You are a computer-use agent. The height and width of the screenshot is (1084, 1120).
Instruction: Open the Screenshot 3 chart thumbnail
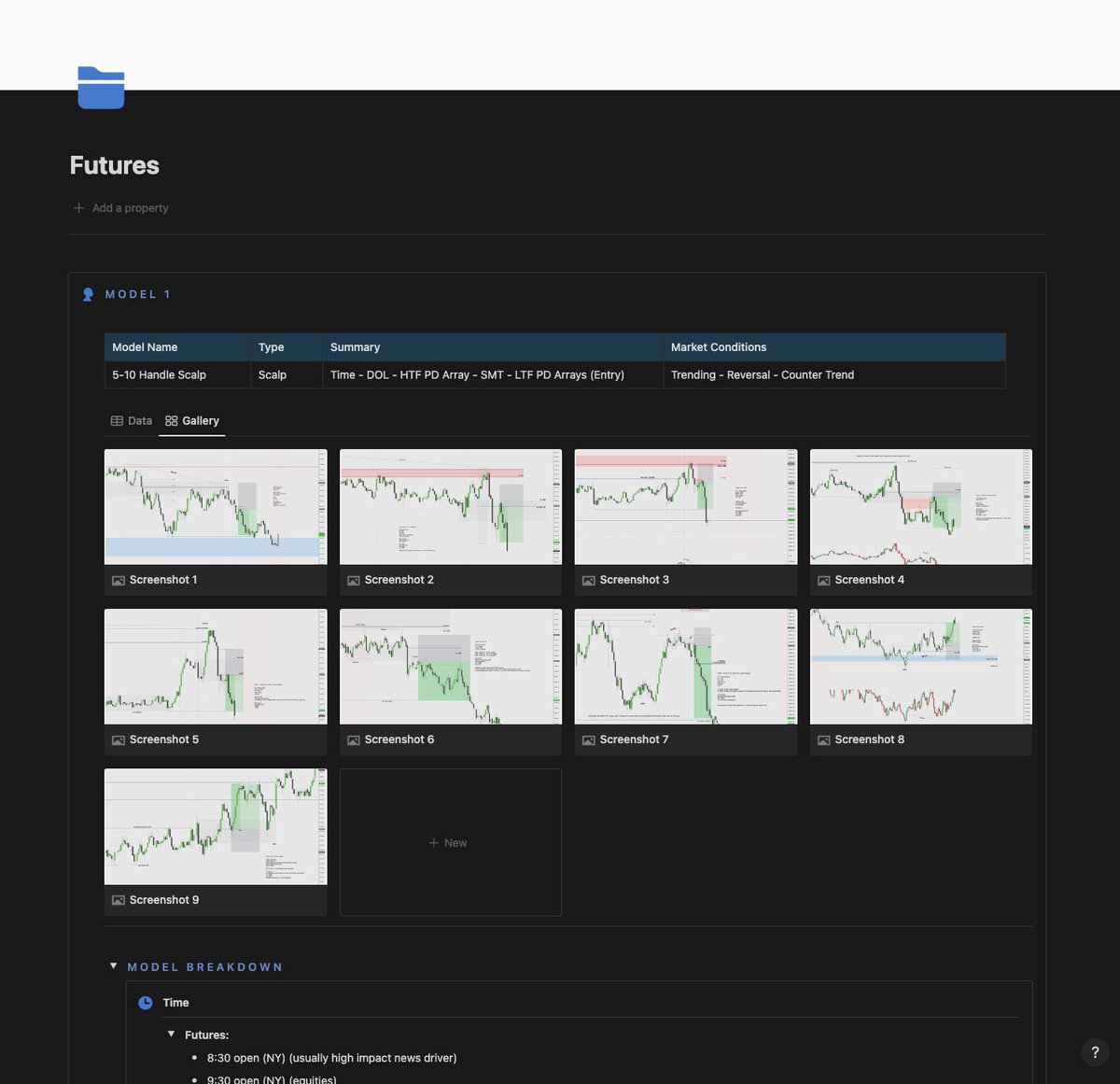(686, 507)
